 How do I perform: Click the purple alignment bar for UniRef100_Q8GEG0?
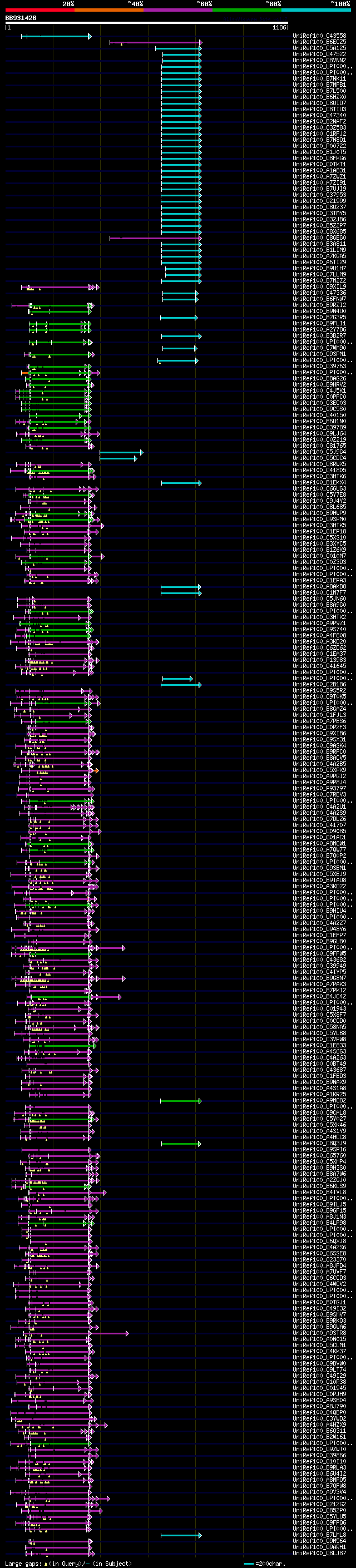click(155, 238)
